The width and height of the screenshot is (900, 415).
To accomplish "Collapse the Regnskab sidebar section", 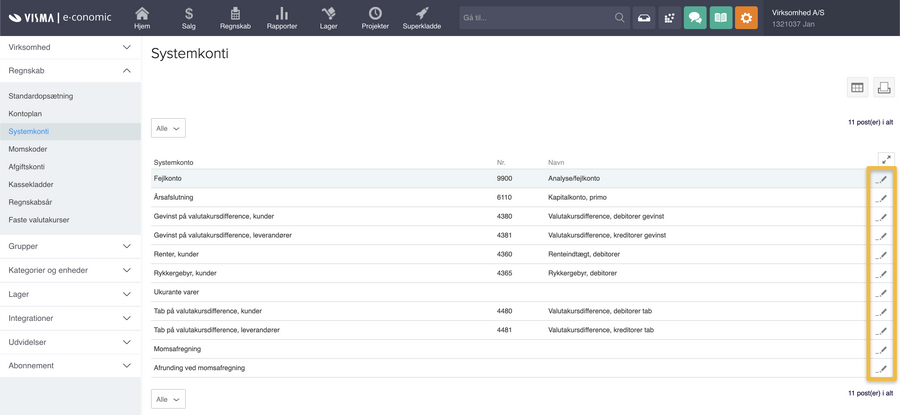I will click(126, 71).
